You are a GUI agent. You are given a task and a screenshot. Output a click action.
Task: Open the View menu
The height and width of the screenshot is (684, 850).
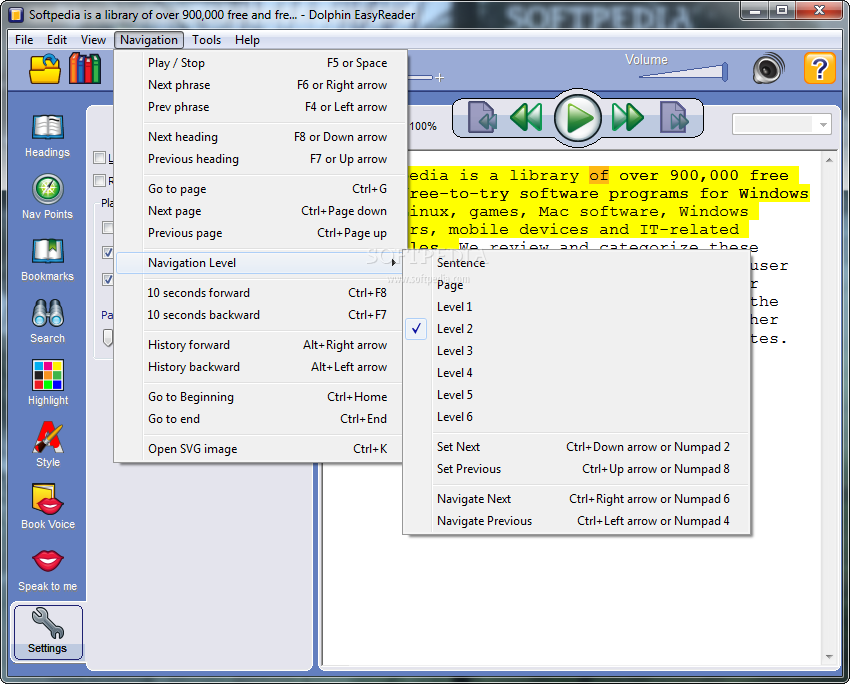pyautogui.click(x=93, y=40)
